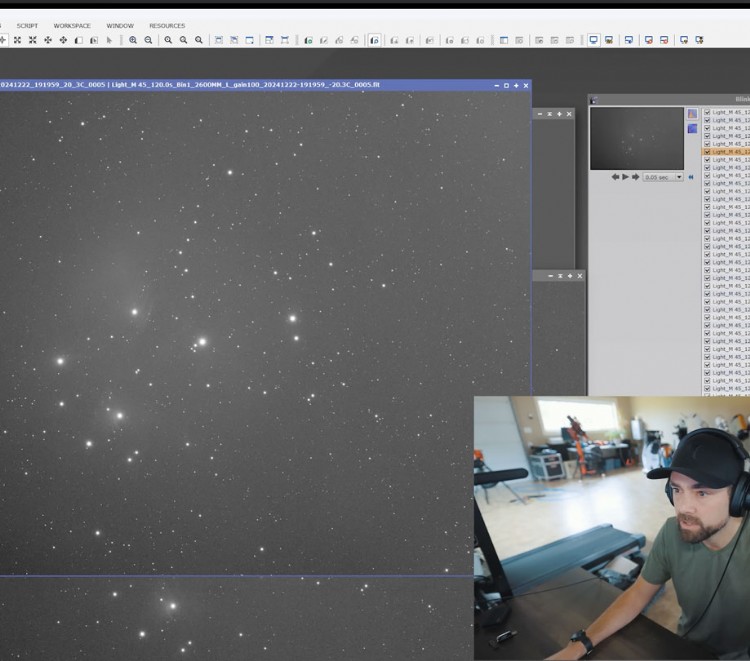Click the brightest star in the image view

click(x=202, y=342)
